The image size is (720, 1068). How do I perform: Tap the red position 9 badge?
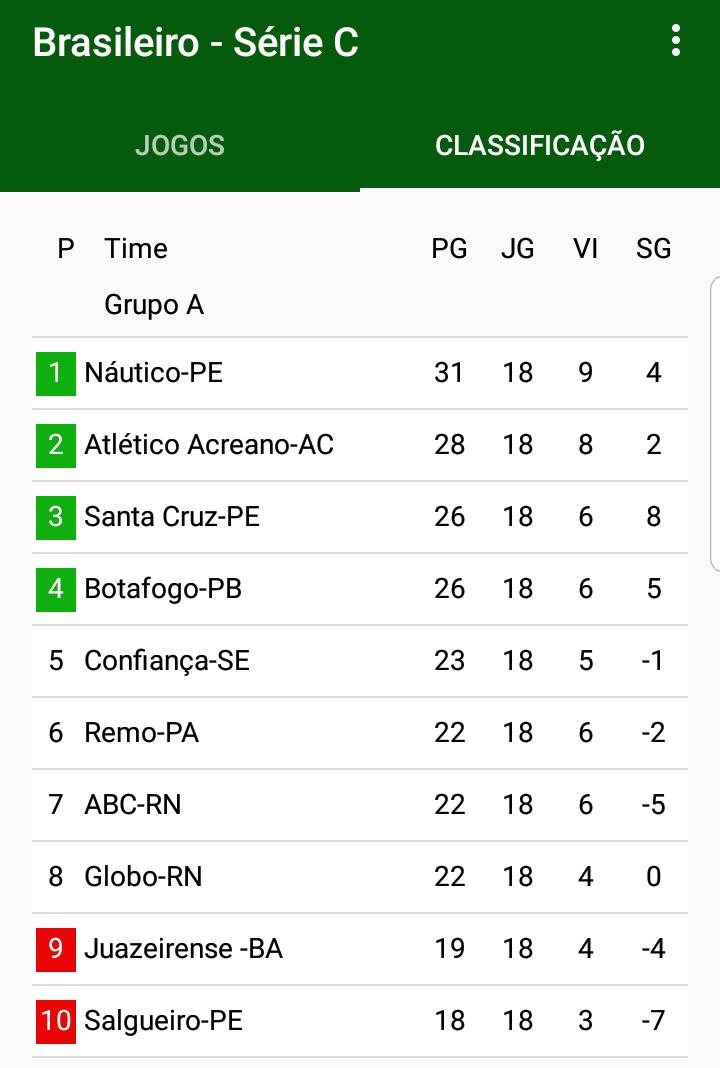tap(56, 949)
